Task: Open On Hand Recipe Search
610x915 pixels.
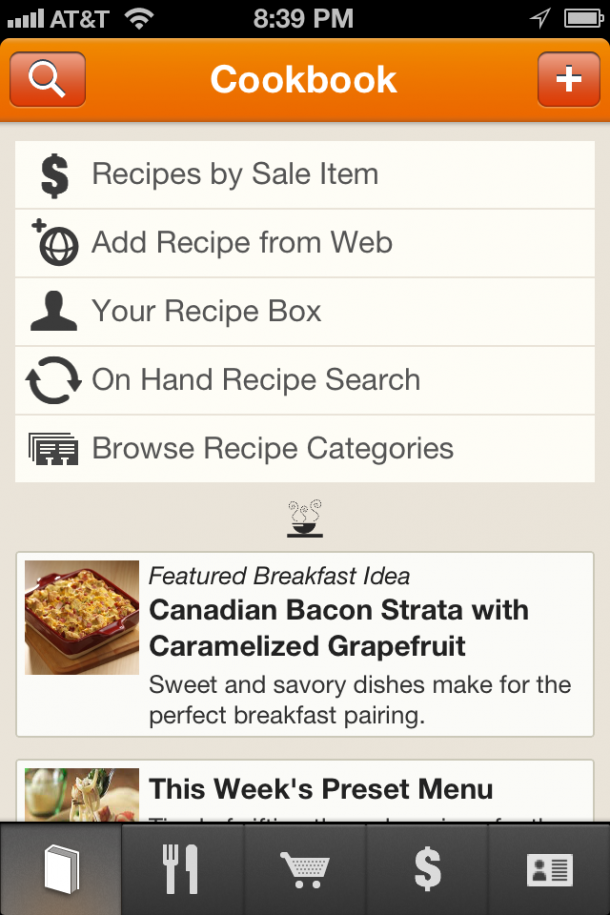Action: [305, 380]
